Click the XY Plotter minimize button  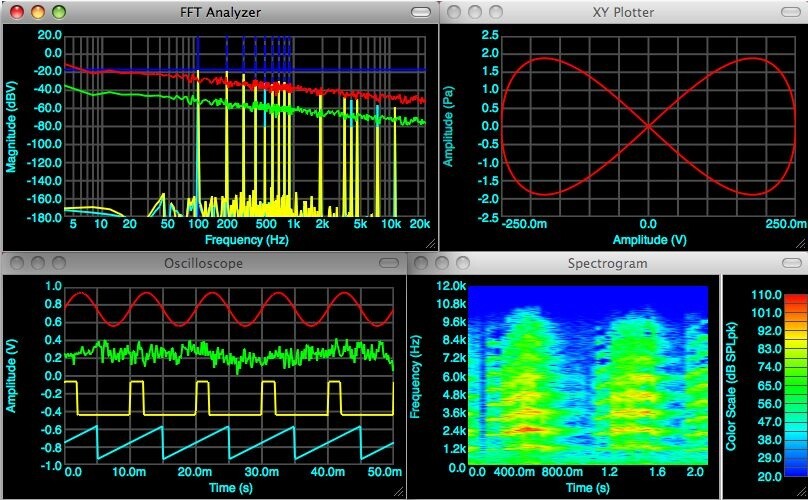[475, 12]
